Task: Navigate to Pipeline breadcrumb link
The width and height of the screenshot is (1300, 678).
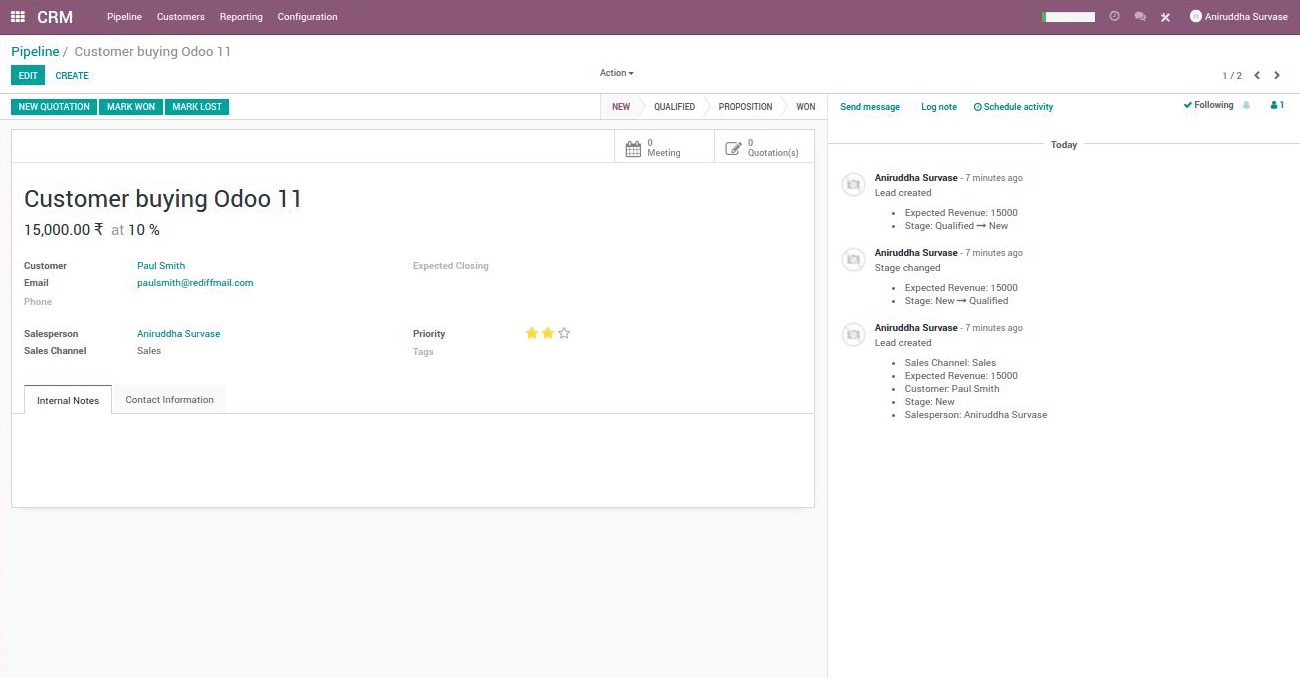Action: tap(35, 51)
